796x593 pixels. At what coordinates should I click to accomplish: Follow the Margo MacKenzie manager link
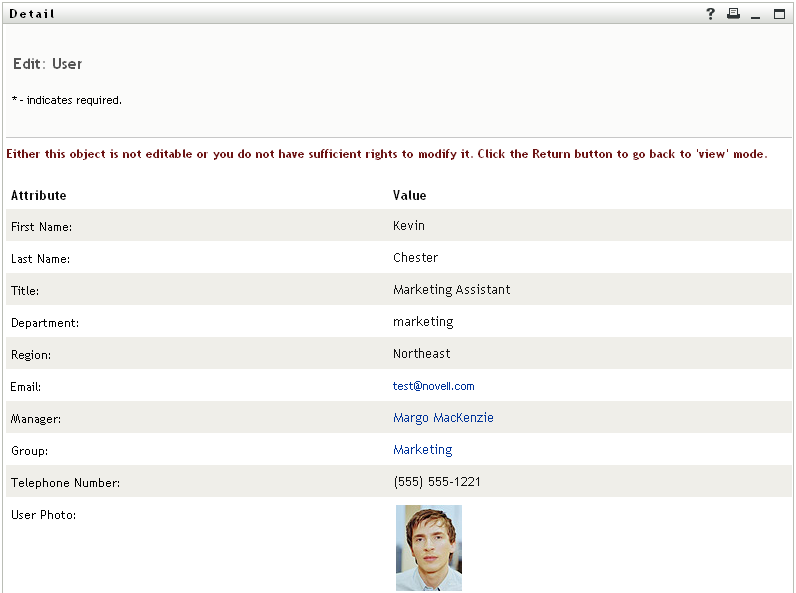pyautogui.click(x=443, y=418)
